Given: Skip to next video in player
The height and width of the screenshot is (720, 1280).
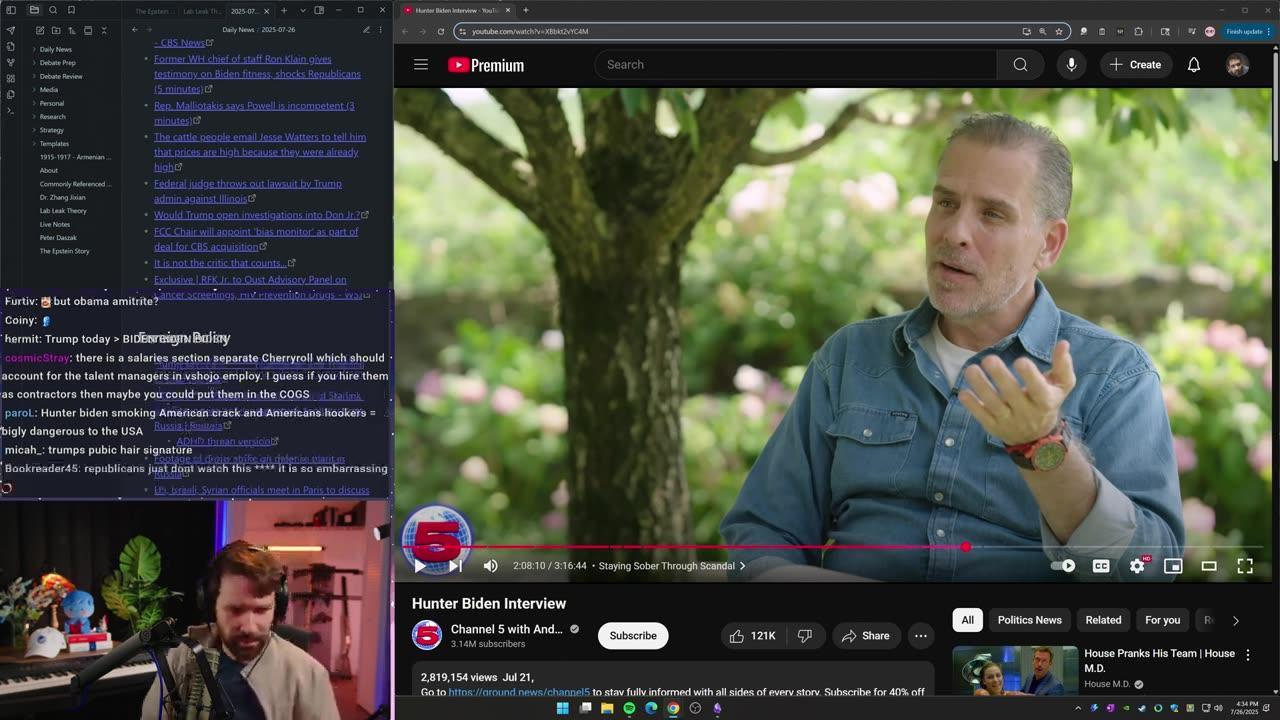Looking at the screenshot, I should pos(455,566).
